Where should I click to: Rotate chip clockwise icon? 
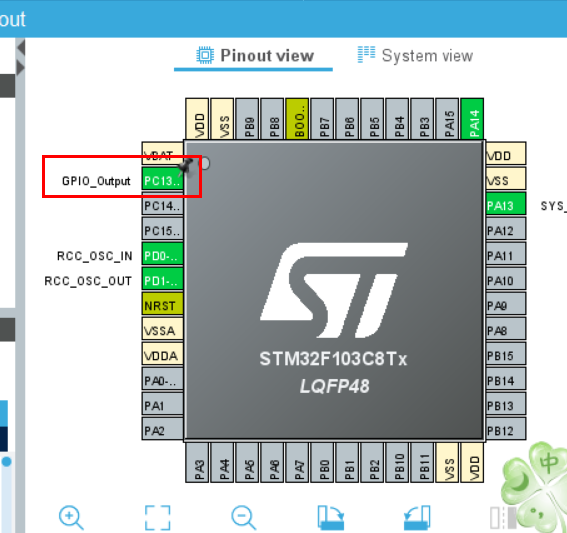[x=331, y=517]
